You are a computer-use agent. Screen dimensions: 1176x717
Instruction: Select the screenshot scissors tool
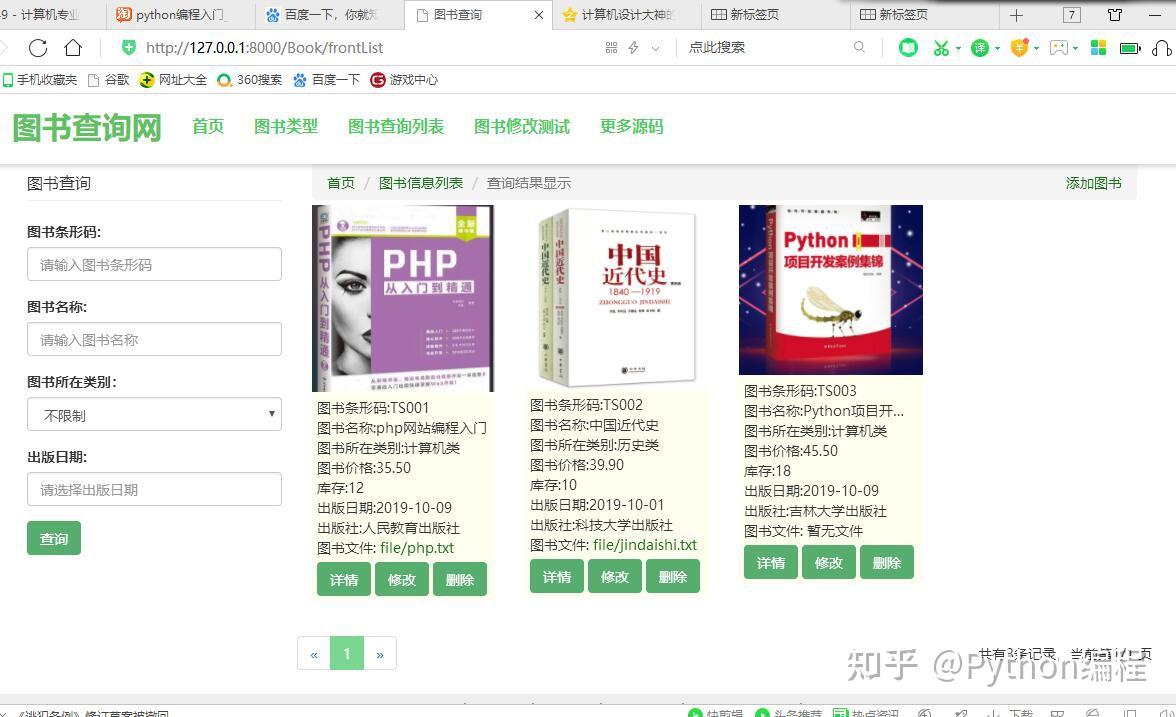pos(942,47)
